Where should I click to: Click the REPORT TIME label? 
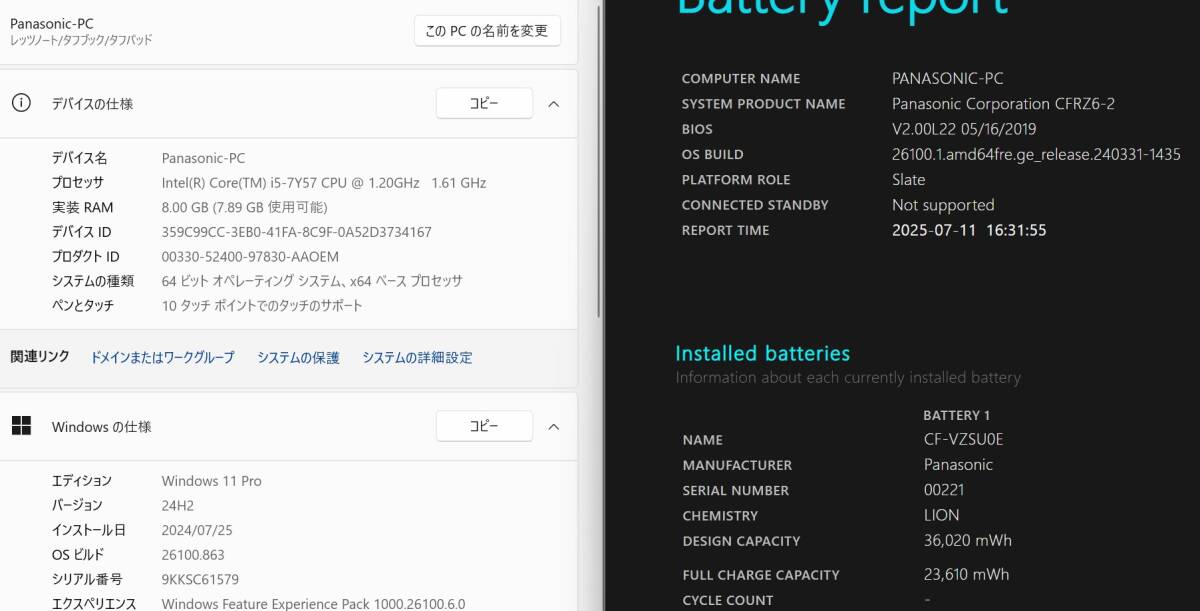pos(726,230)
